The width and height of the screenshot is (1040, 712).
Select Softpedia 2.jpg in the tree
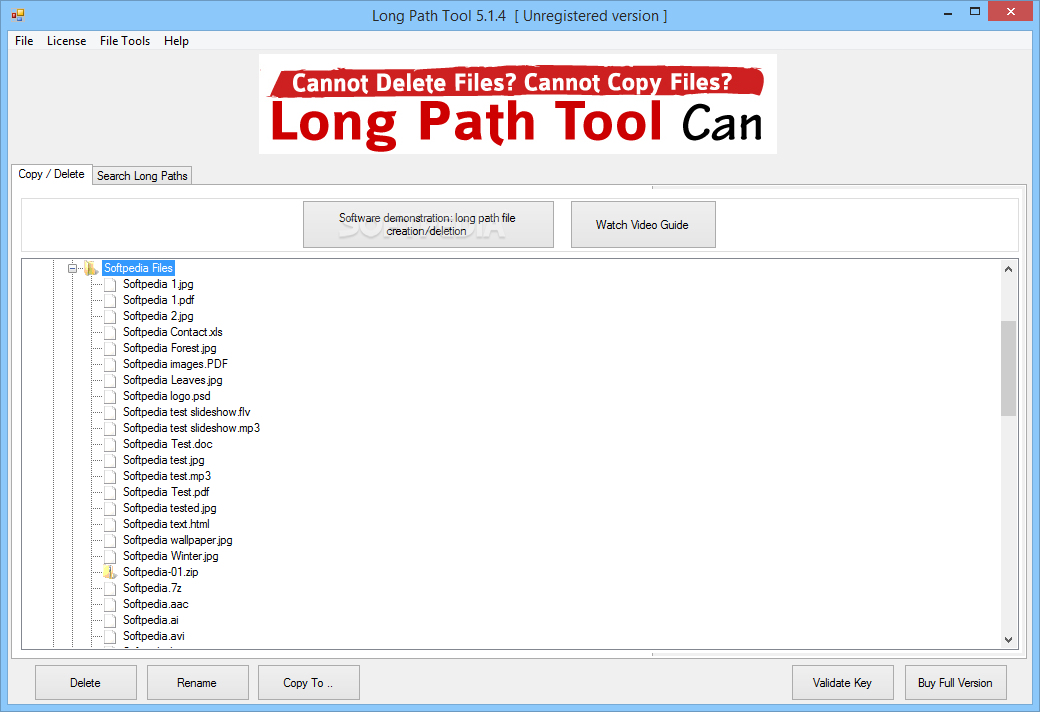[158, 317]
